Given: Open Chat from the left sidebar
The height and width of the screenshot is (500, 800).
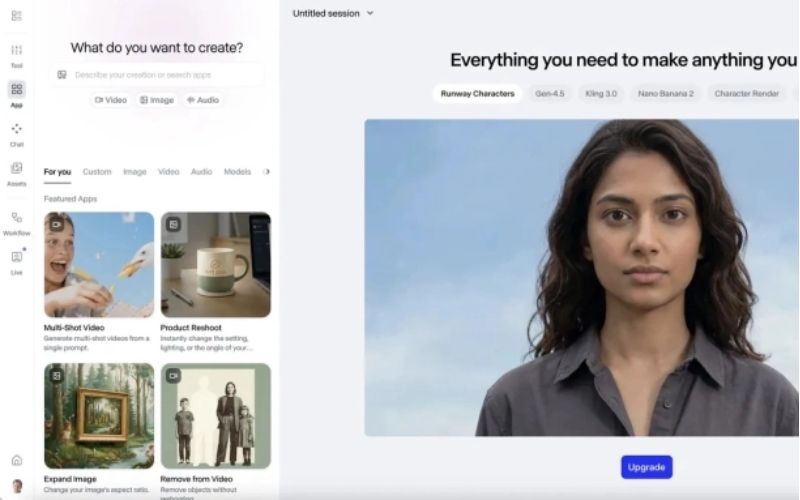Looking at the screenshot, I should (x=16, y=132).
